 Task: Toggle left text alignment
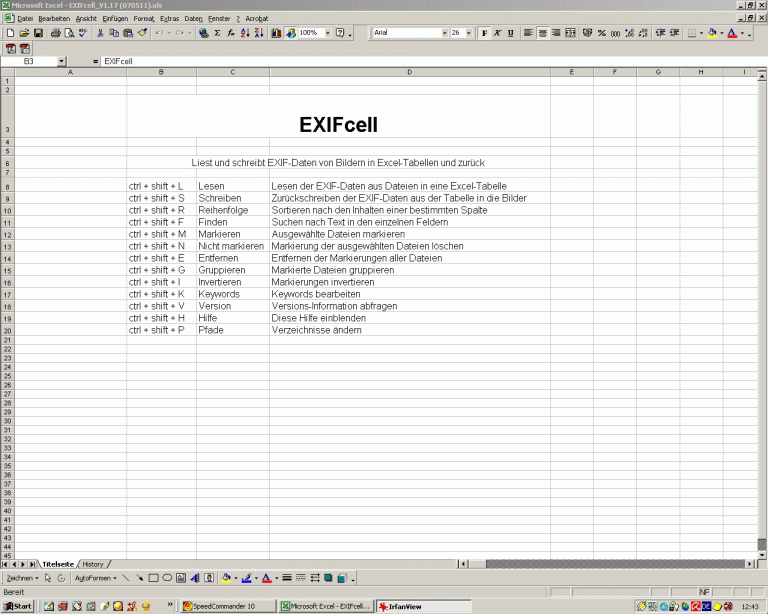pyautogui.click(x=528, y=33)
